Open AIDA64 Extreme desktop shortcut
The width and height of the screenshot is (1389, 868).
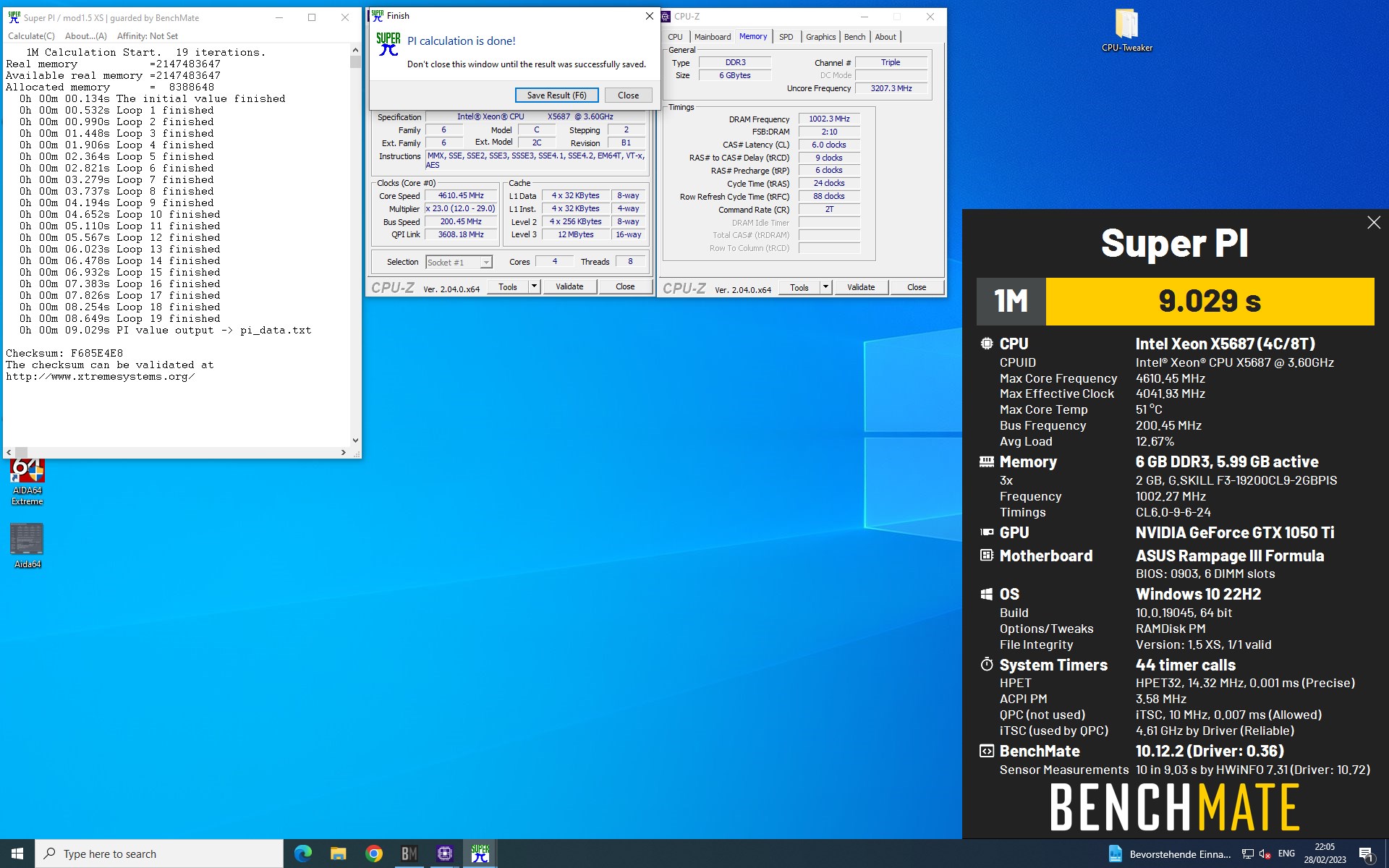coord(27,481)
